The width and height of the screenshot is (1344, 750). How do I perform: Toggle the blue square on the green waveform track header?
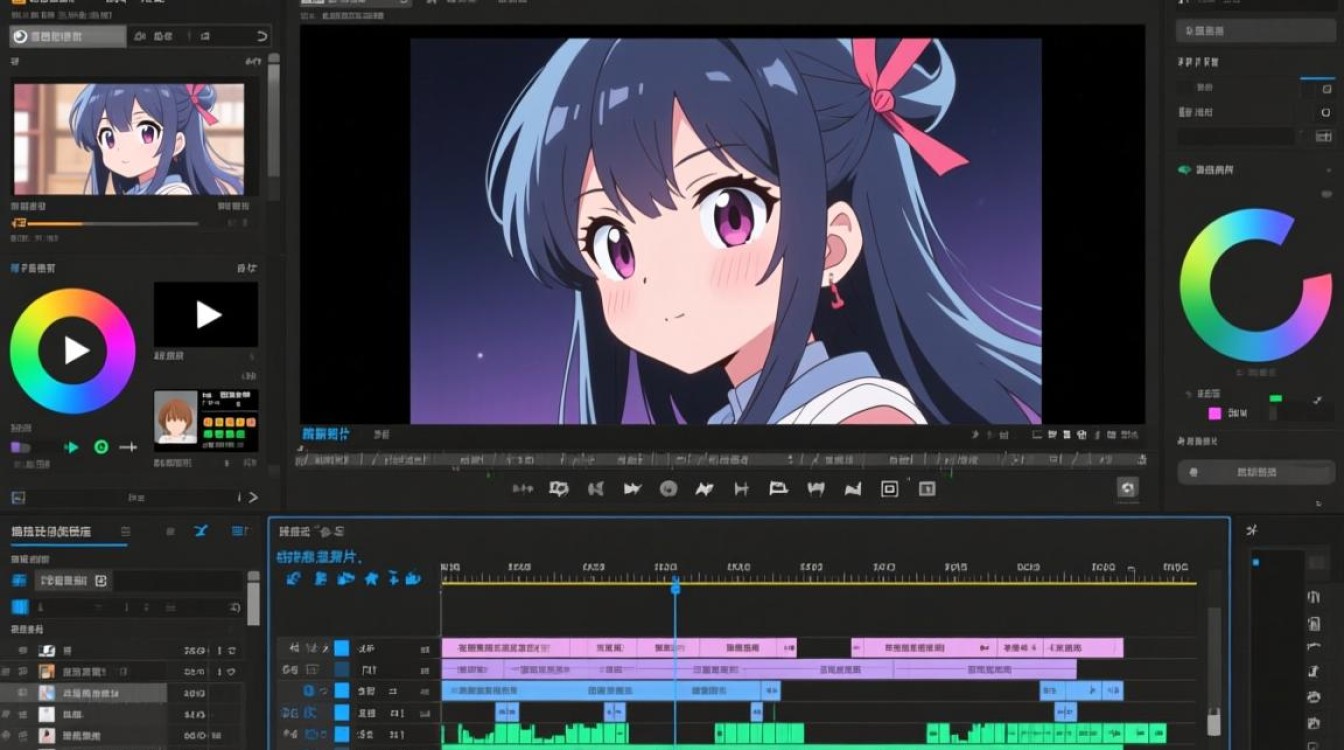click(341, 734)
